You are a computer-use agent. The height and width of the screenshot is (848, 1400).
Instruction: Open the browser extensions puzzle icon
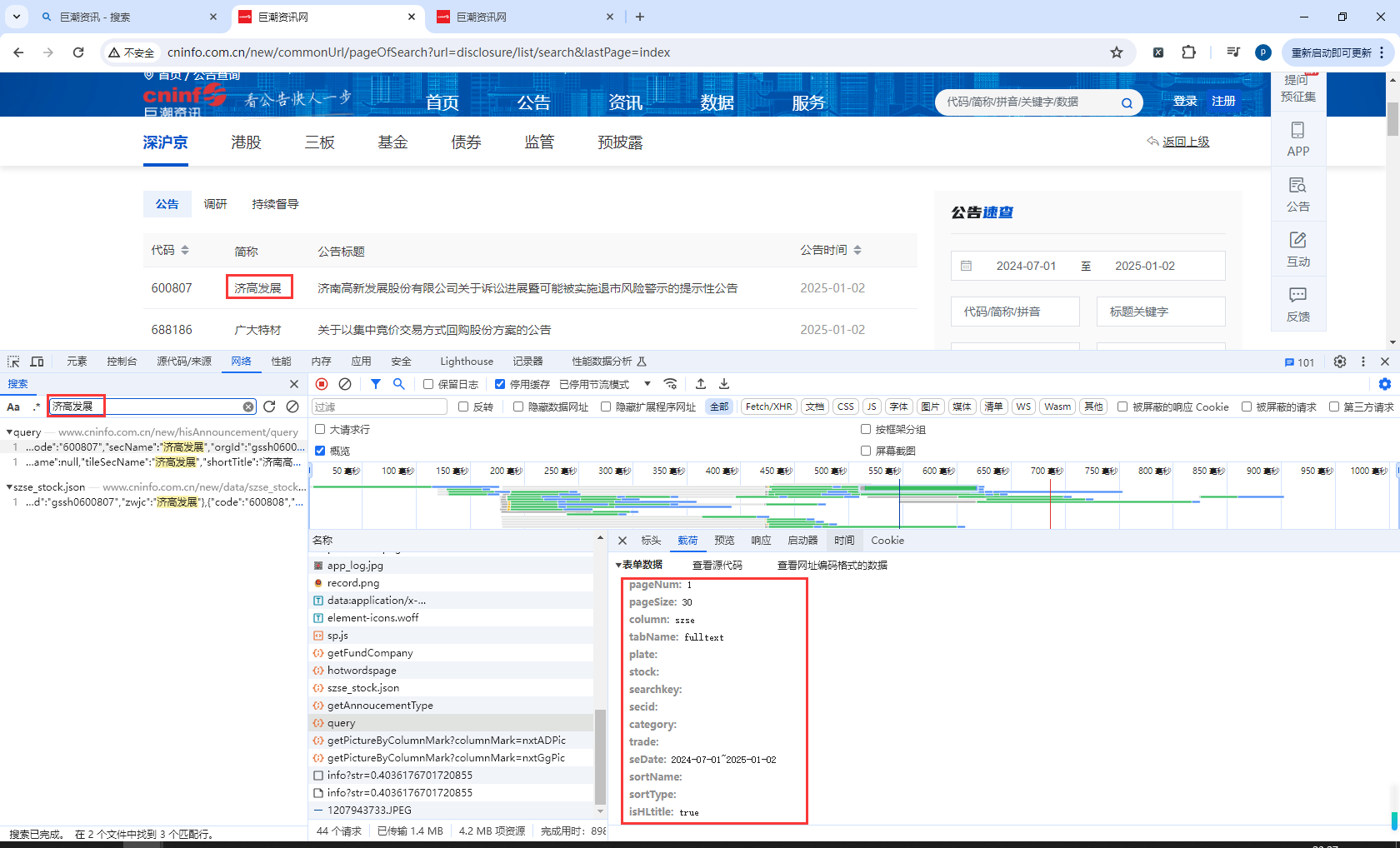(1189, 52)
